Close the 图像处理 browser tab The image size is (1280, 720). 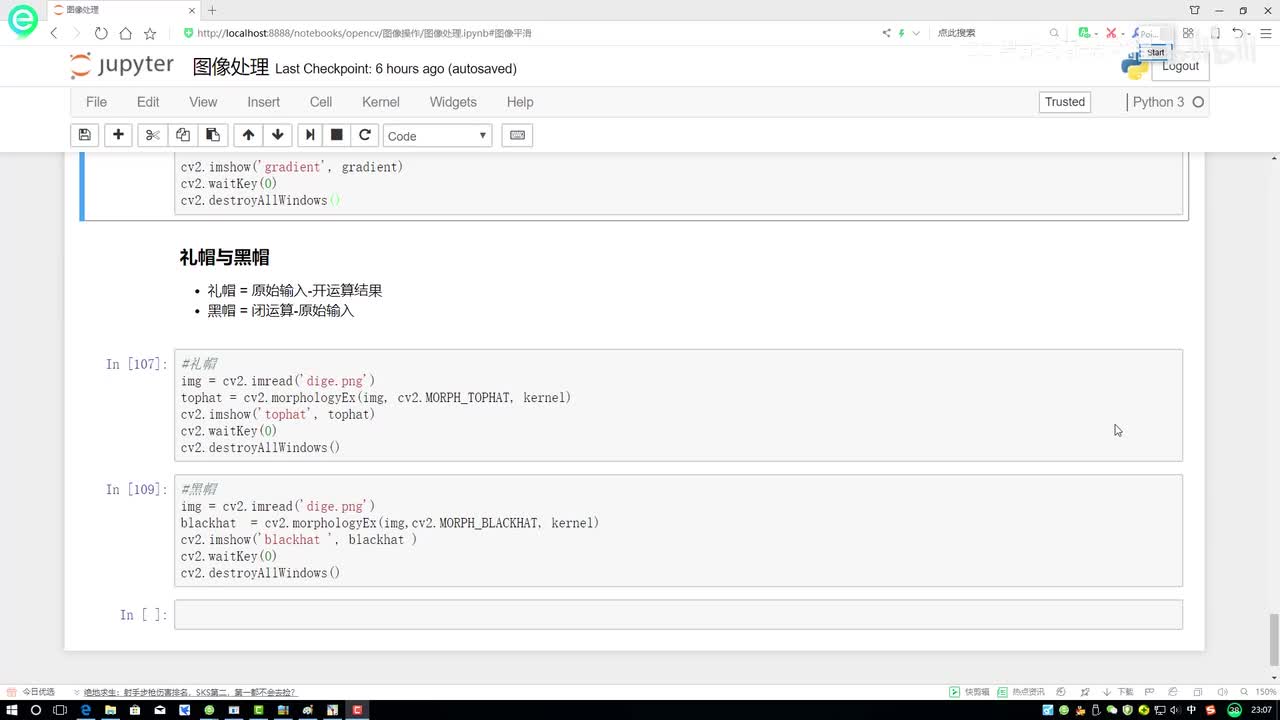pyautogui.click(x=190, y=10)
